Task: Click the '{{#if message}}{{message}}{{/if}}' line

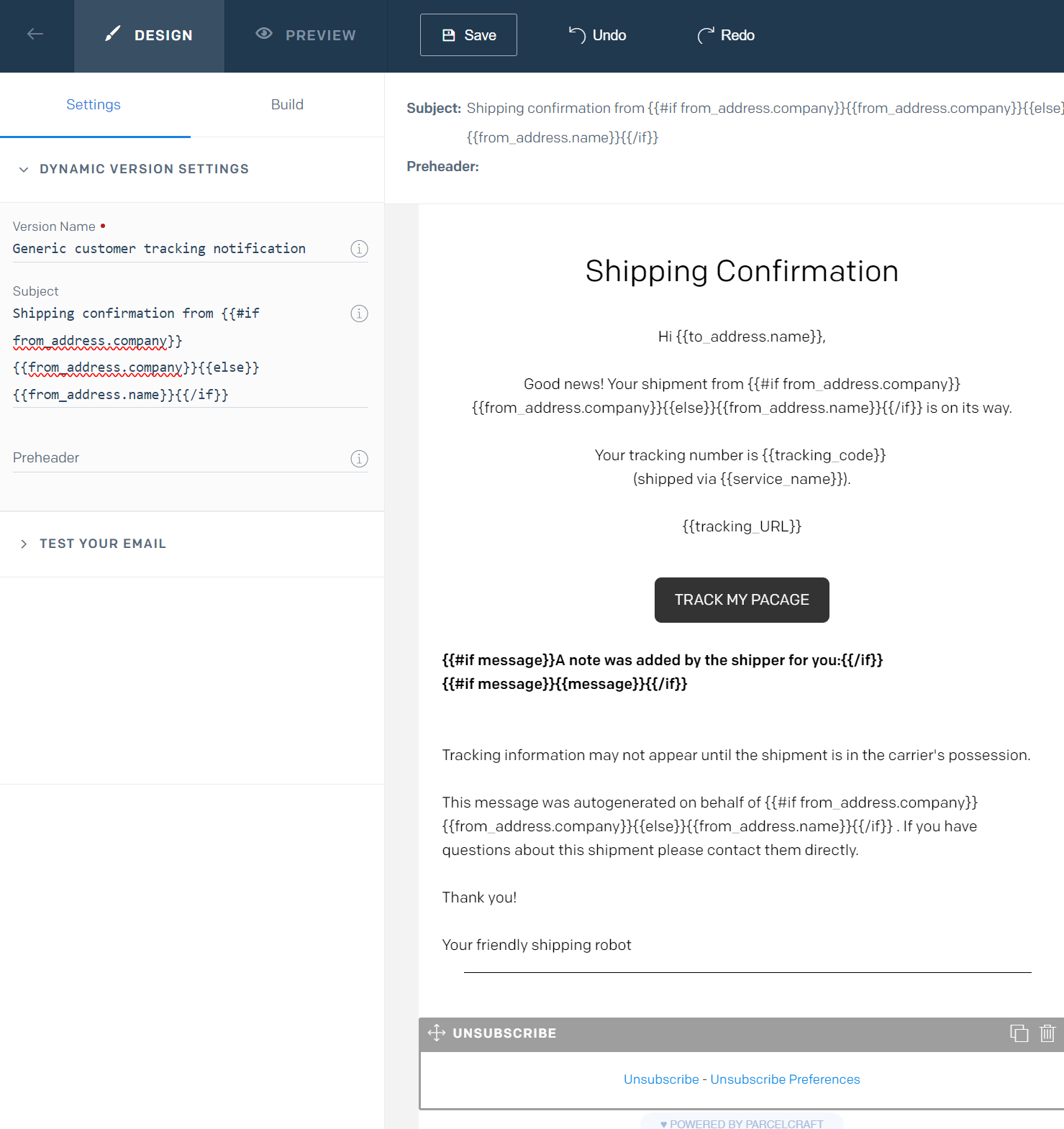Action: [565, 684]
